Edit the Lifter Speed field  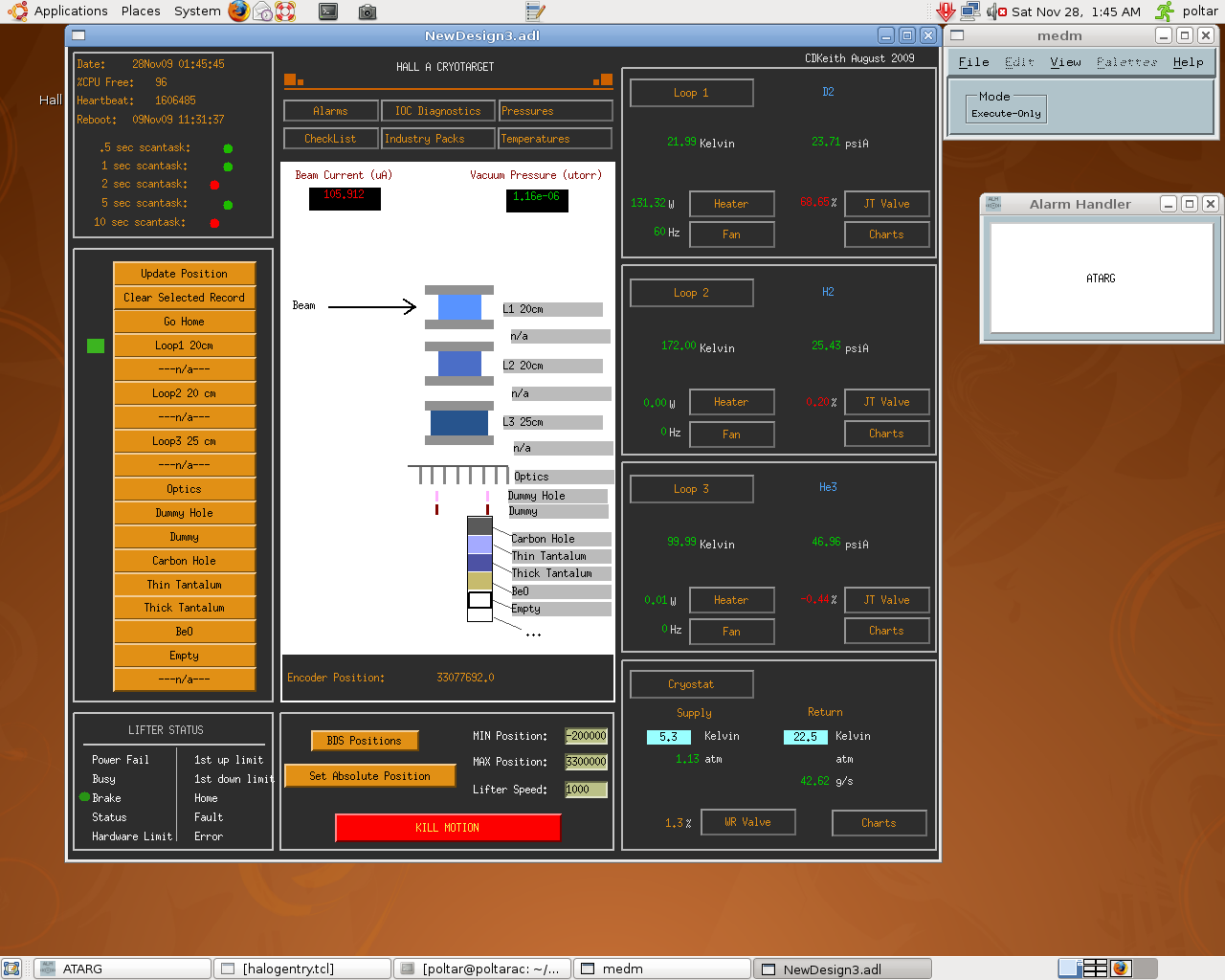[587, 790]
